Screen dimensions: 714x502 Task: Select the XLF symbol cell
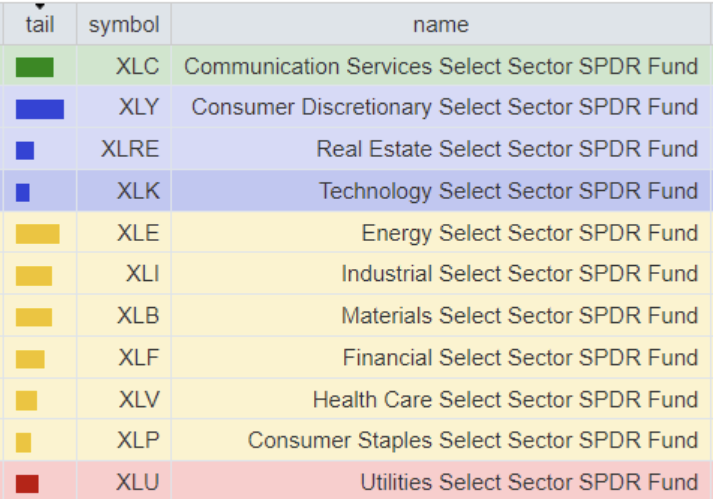pyautogui.click(x=138, y=358)
